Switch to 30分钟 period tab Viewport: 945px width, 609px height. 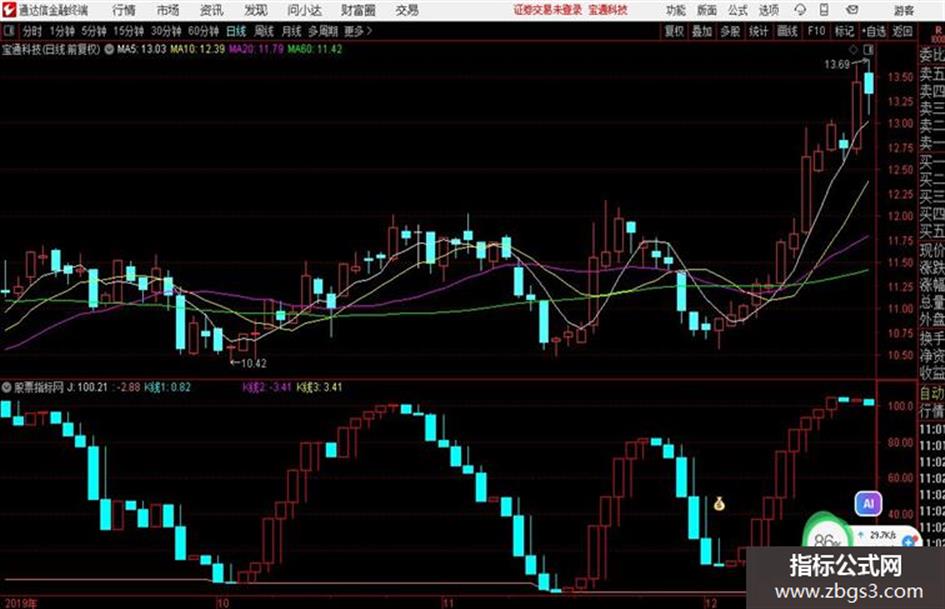click(x=166, y=31)
